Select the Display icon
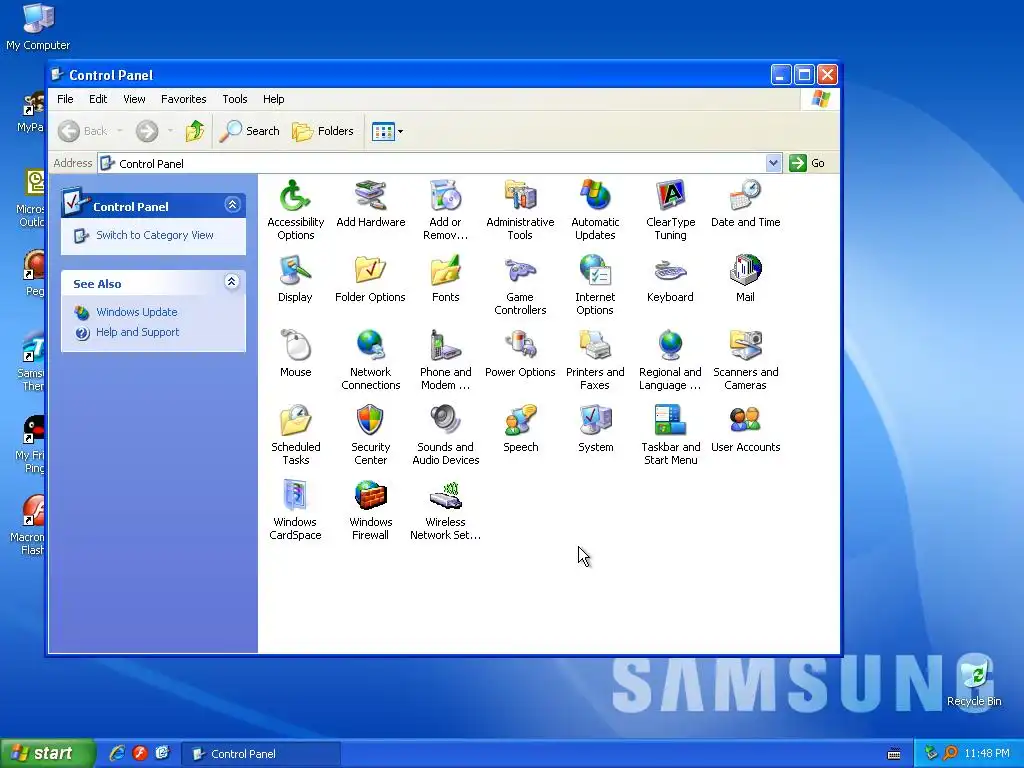The height and width of the screenshot is (768, 1024). click(x=295, y=270)
